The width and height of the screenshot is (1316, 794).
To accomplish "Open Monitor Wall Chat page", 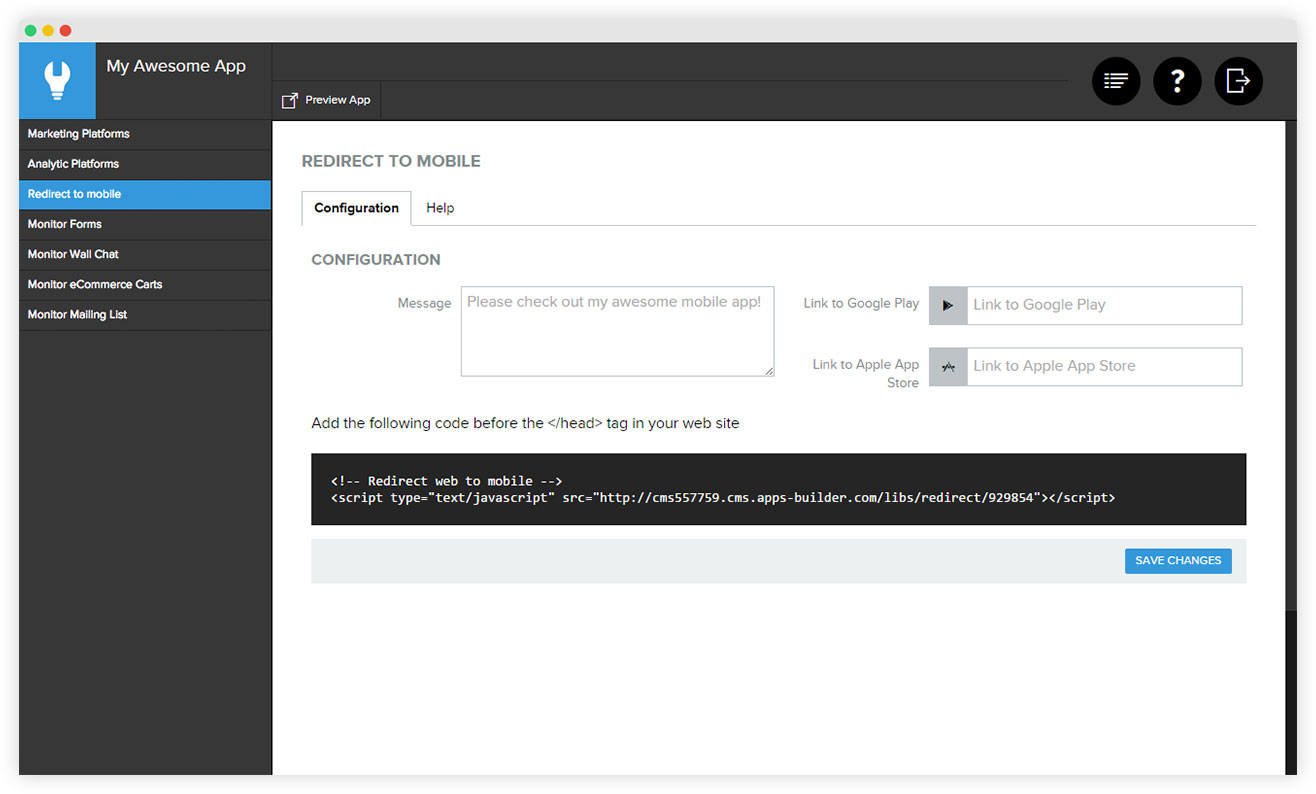I will tap(74, 254).
